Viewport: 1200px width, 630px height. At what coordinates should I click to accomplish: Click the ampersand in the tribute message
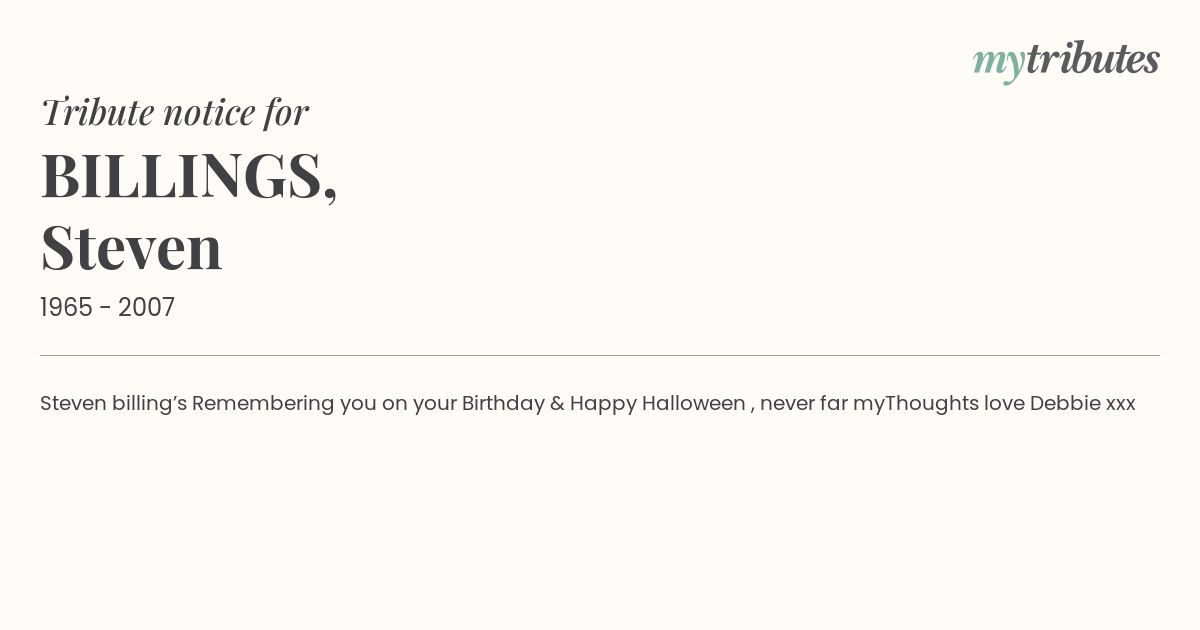pos(557,404)
